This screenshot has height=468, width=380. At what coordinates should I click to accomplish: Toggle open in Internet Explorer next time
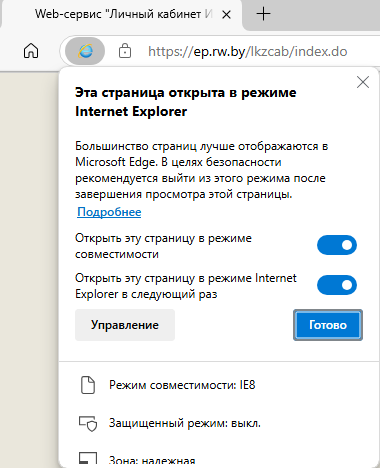[x=337, y=285]
